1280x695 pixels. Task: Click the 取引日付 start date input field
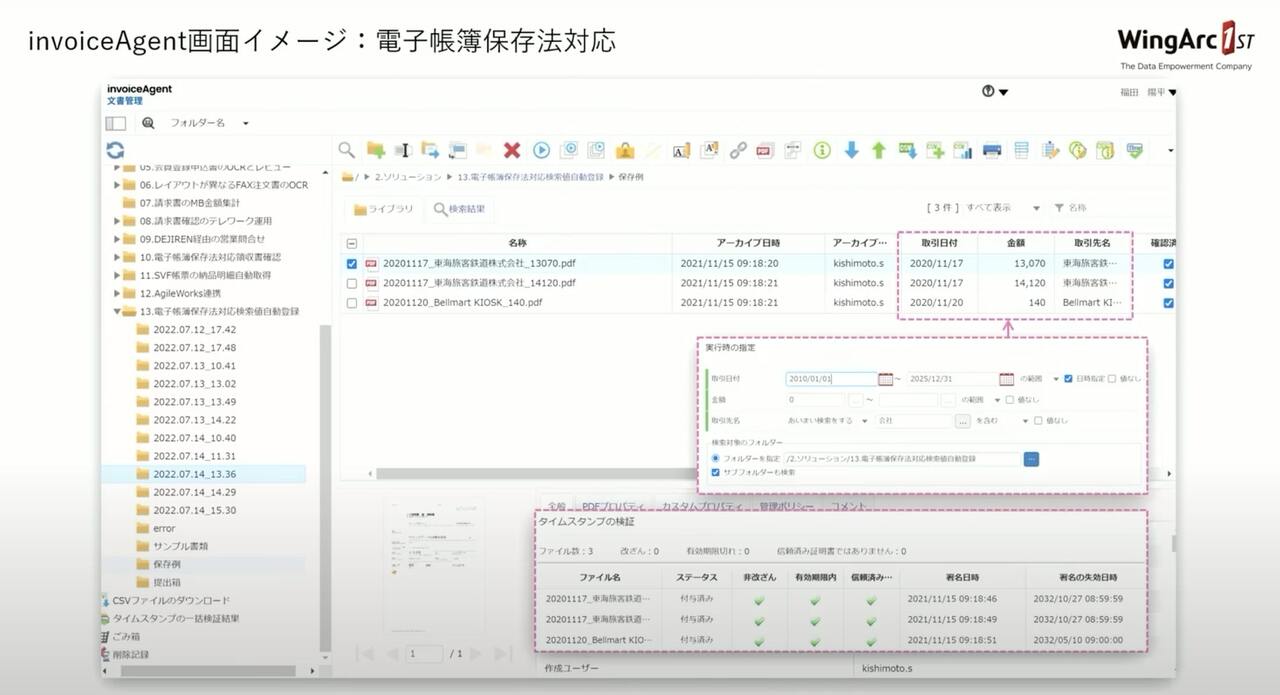coord(831,379)
